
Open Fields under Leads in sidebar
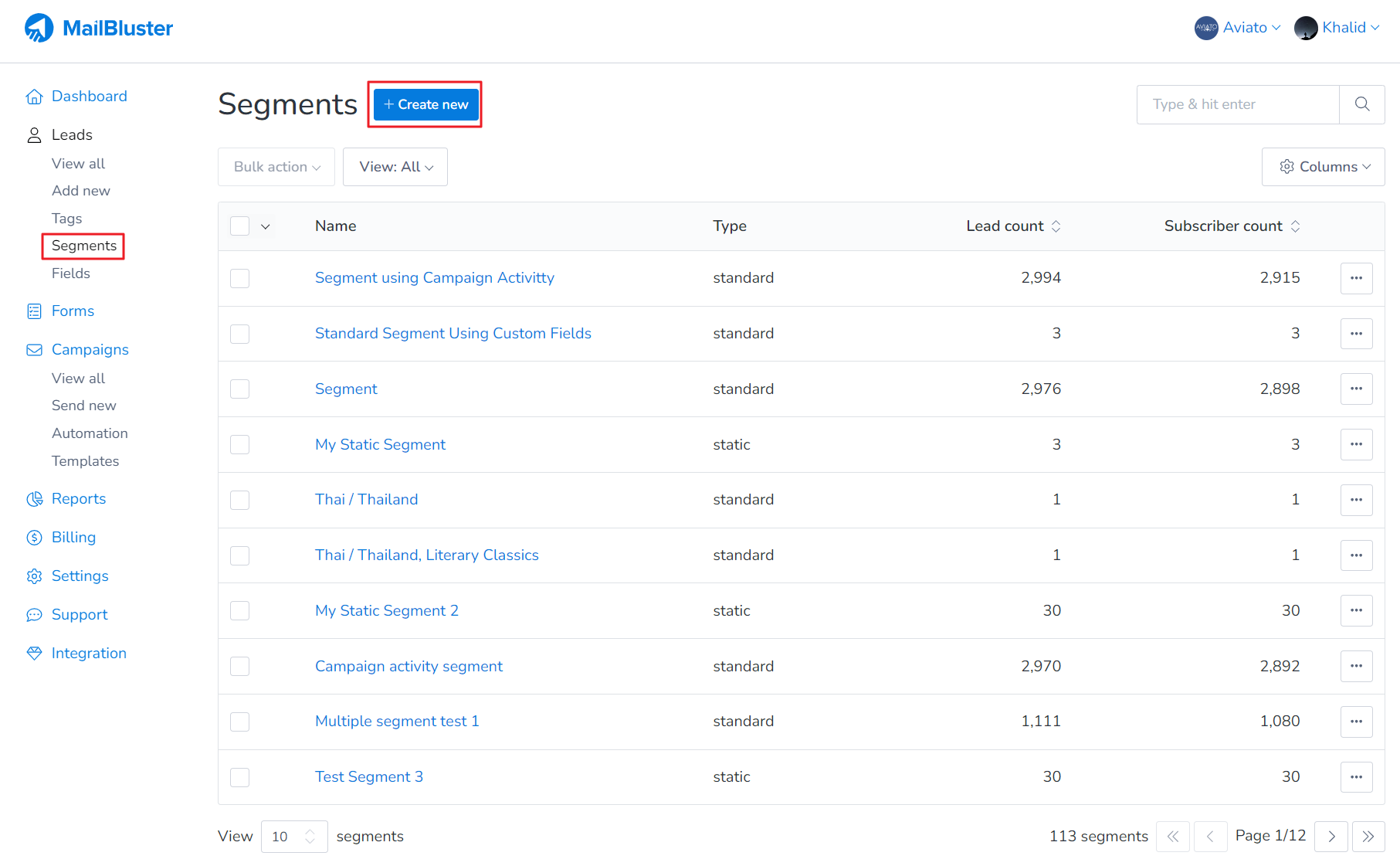tap(71, 273)
